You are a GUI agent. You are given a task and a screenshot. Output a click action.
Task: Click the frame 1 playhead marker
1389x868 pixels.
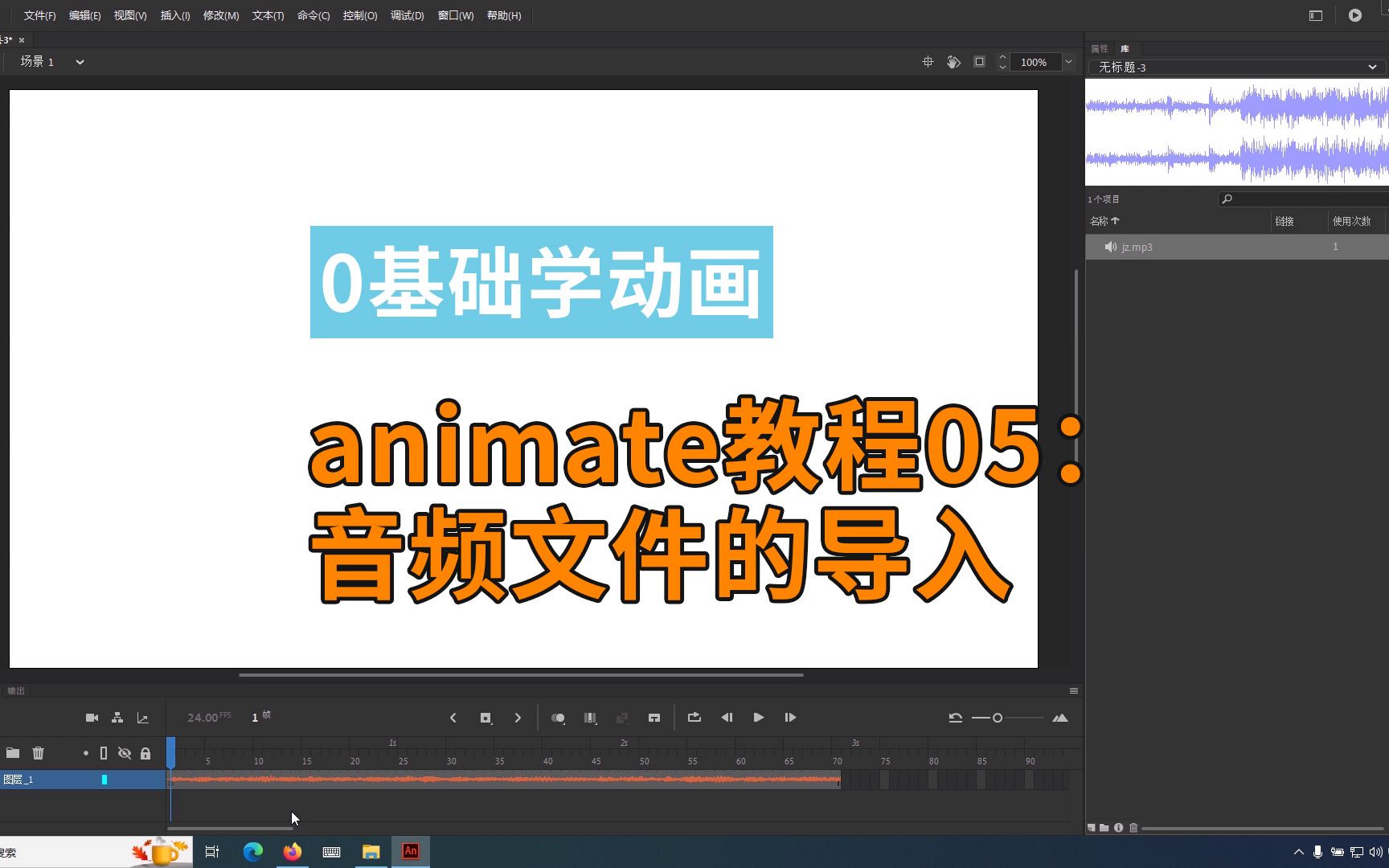click(x=171, y=752)
